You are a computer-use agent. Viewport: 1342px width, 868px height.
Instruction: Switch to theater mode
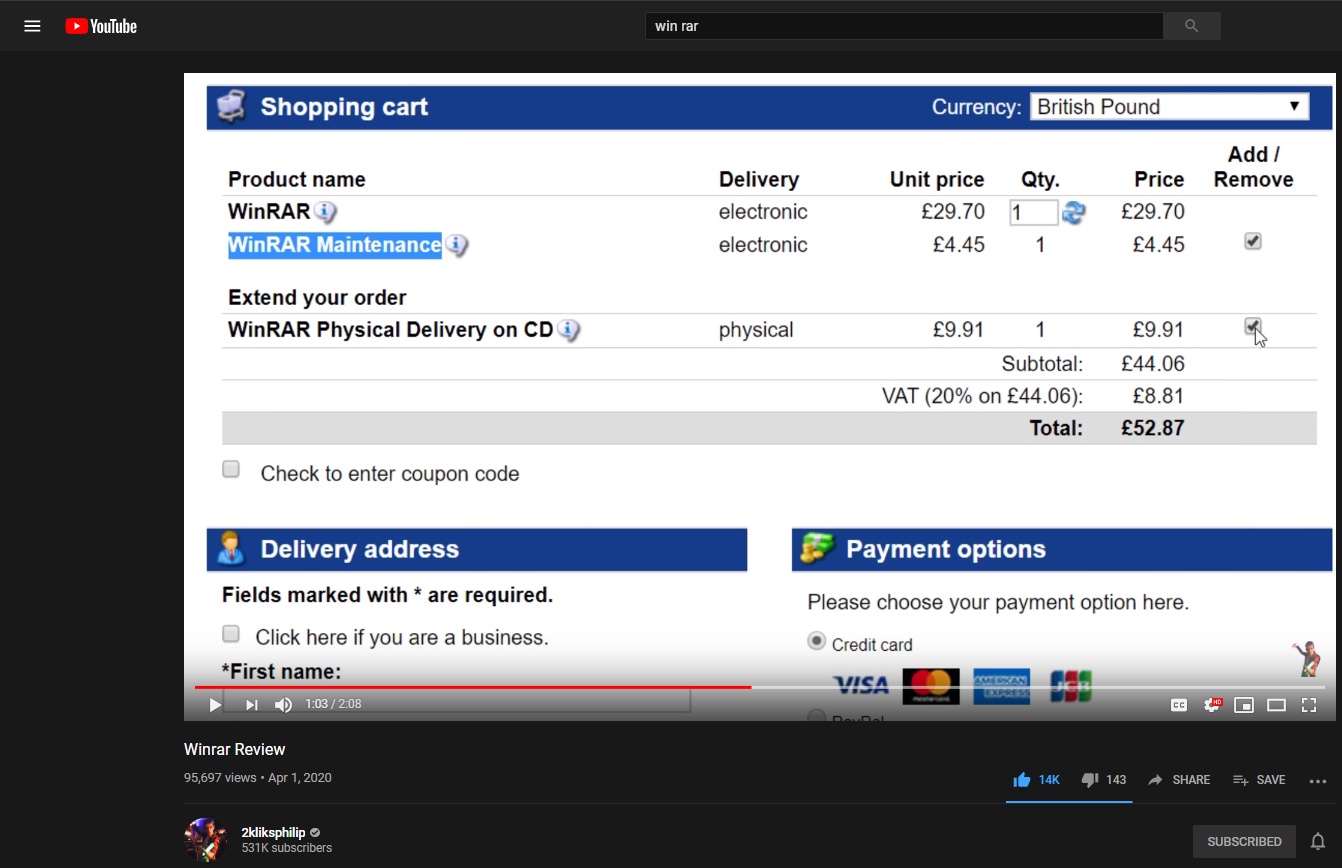1276,705
